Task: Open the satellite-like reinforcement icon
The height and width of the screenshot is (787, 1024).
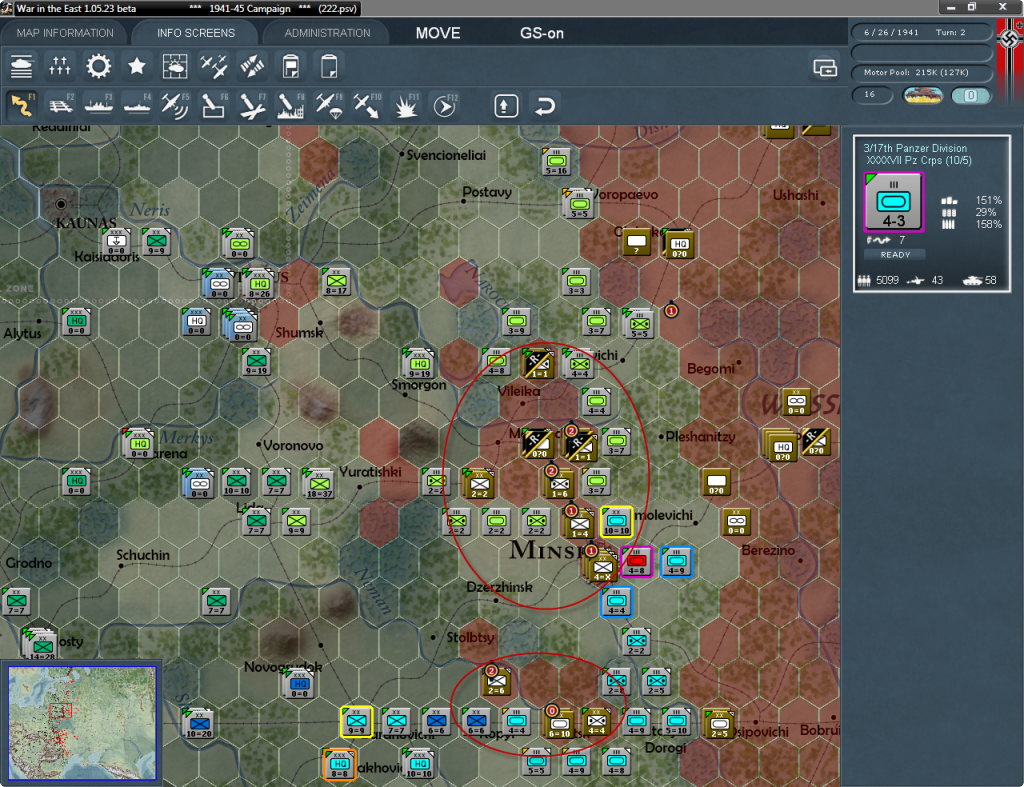Action: point(252,66)
